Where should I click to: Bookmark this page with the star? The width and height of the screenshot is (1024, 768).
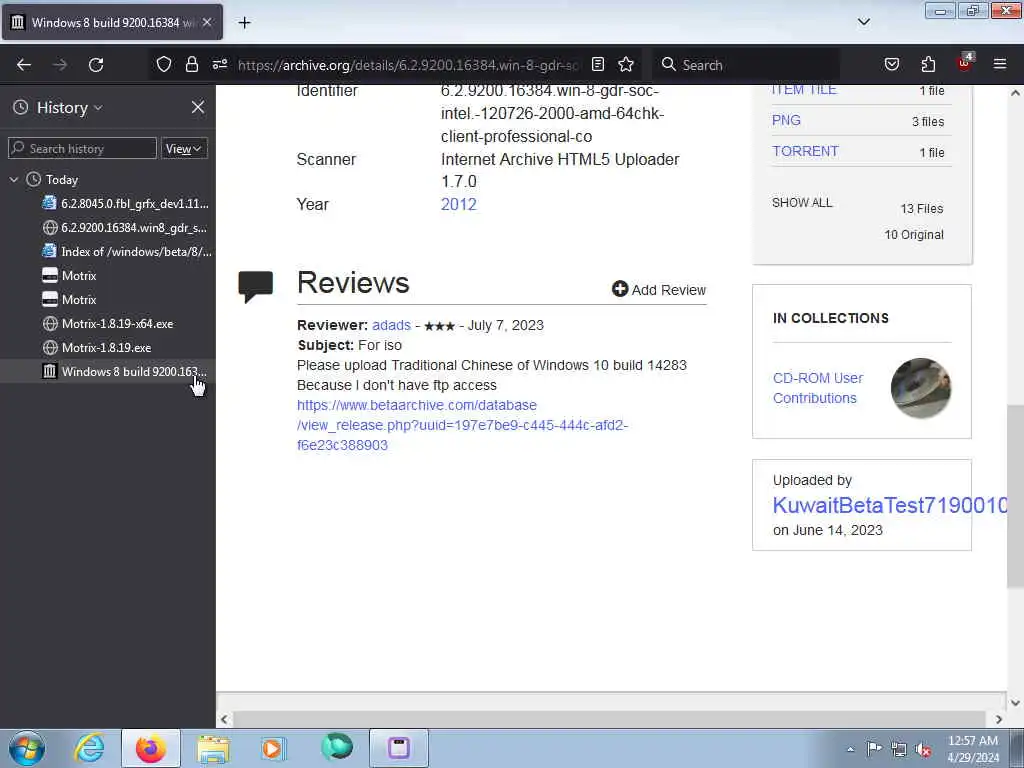(626, 64)
